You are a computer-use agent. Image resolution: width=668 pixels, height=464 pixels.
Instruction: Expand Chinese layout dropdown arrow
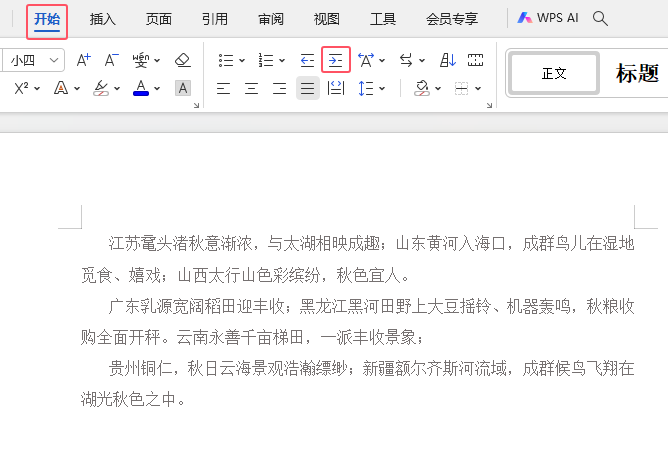coord(382,61)
